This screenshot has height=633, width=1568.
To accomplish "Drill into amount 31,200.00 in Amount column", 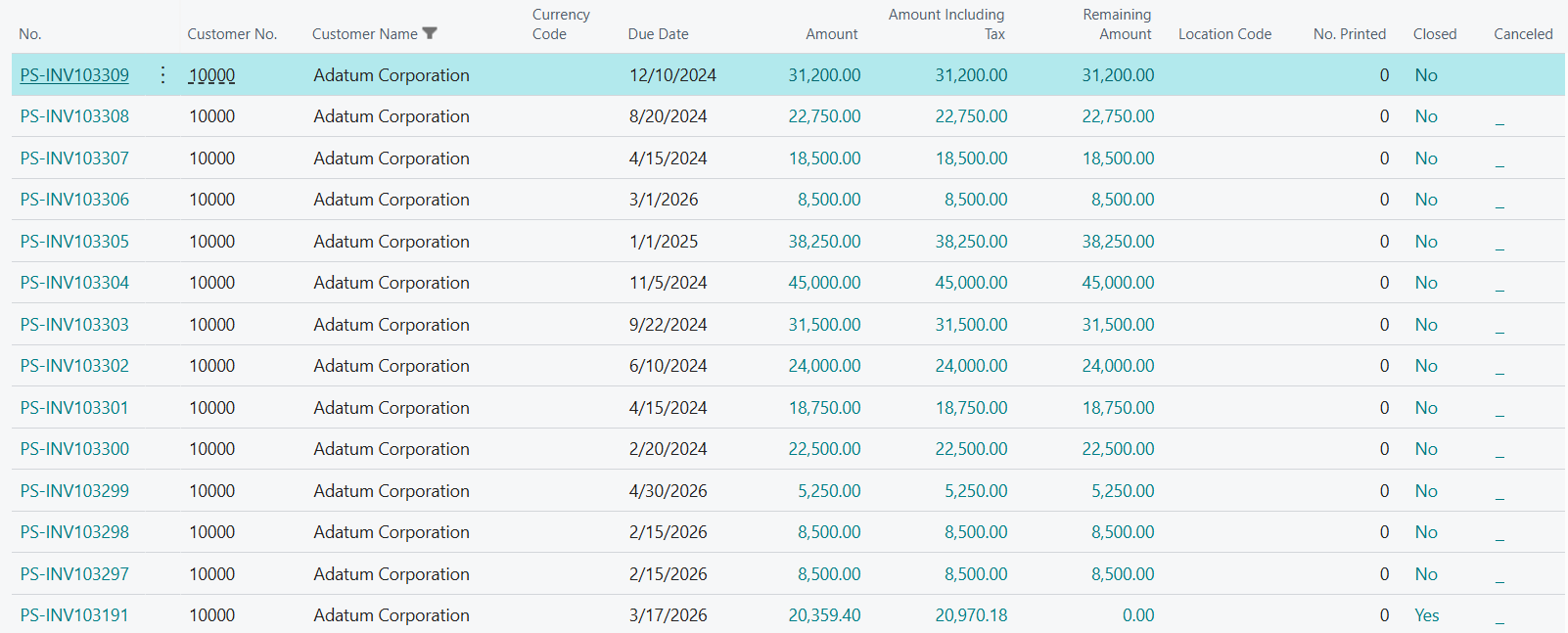I will pyautogui.click(x=825, y=75).
